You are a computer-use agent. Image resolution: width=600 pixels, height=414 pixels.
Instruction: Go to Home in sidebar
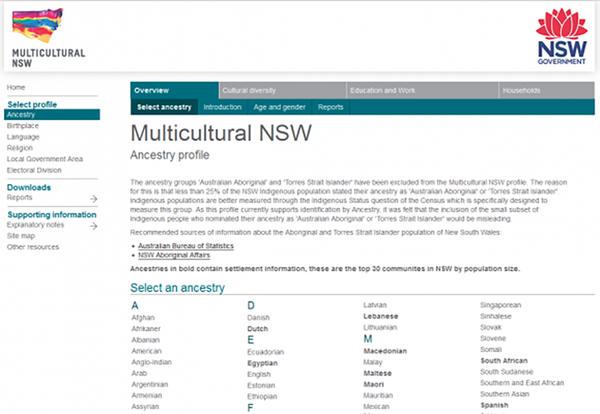click(16, 87)
